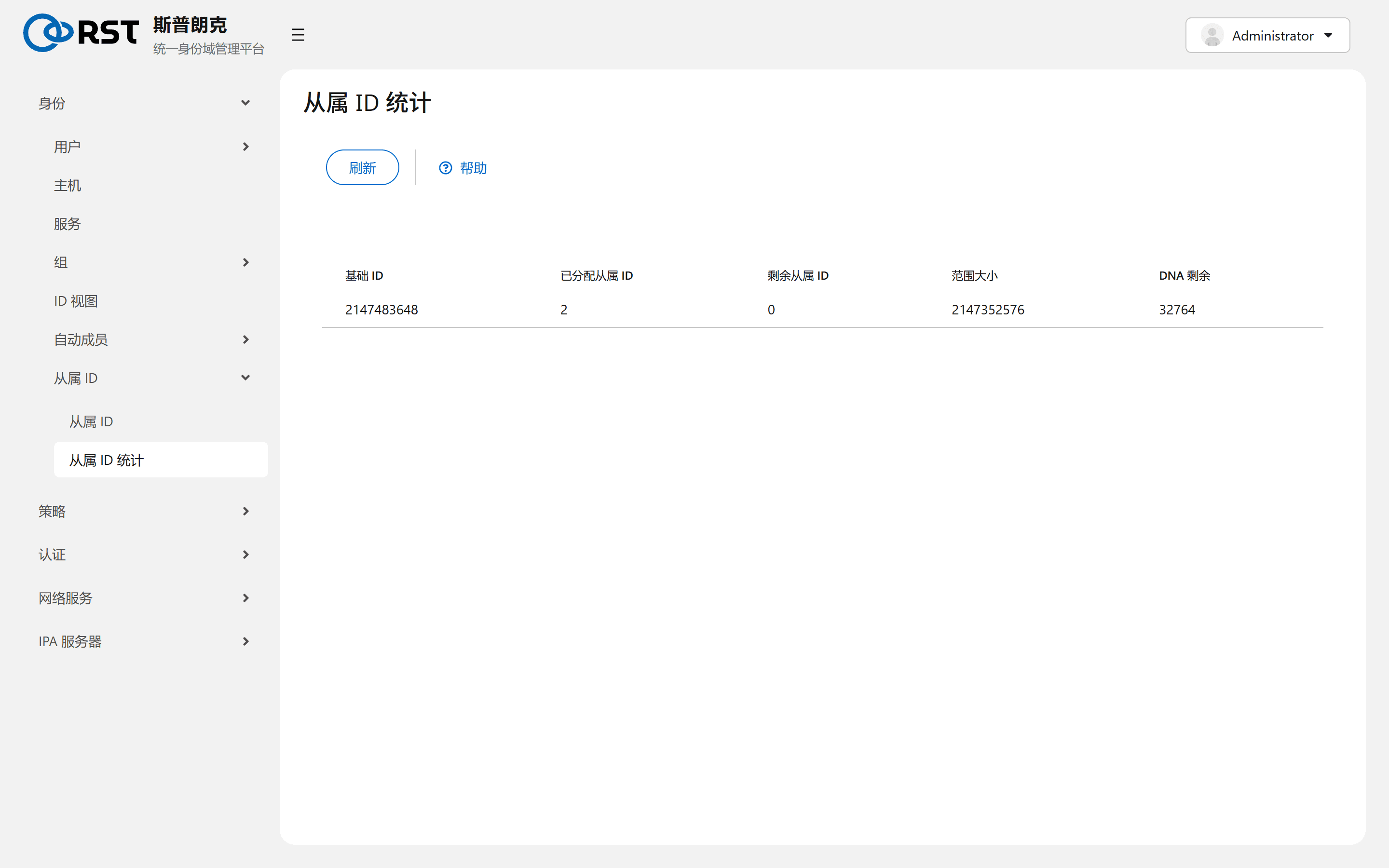Click the 从属 ID 统计 page title
Image resolution: width=1389 pixels, height=868 pixels.
[367, 103]
